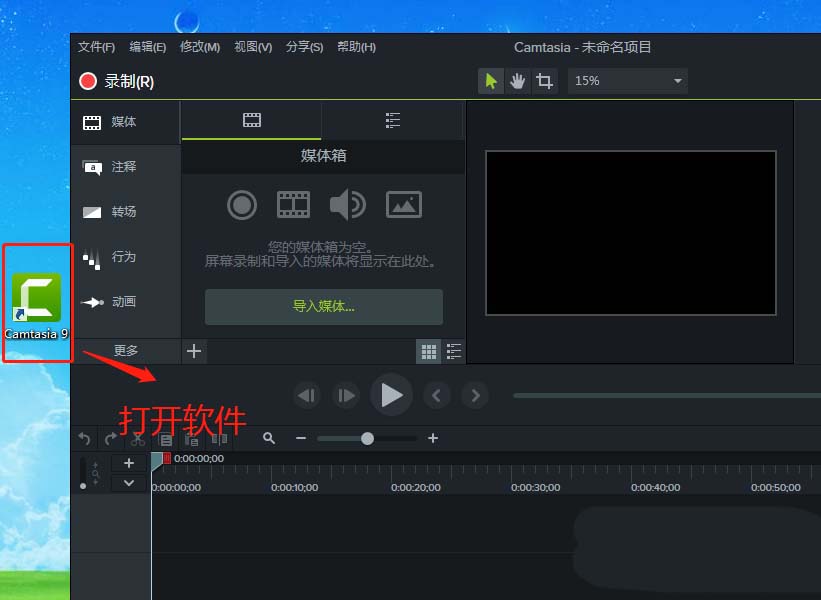Click the image picture icon in media bin
The height and width of the screenshot is (600, 821).
(x=404, y=205)
